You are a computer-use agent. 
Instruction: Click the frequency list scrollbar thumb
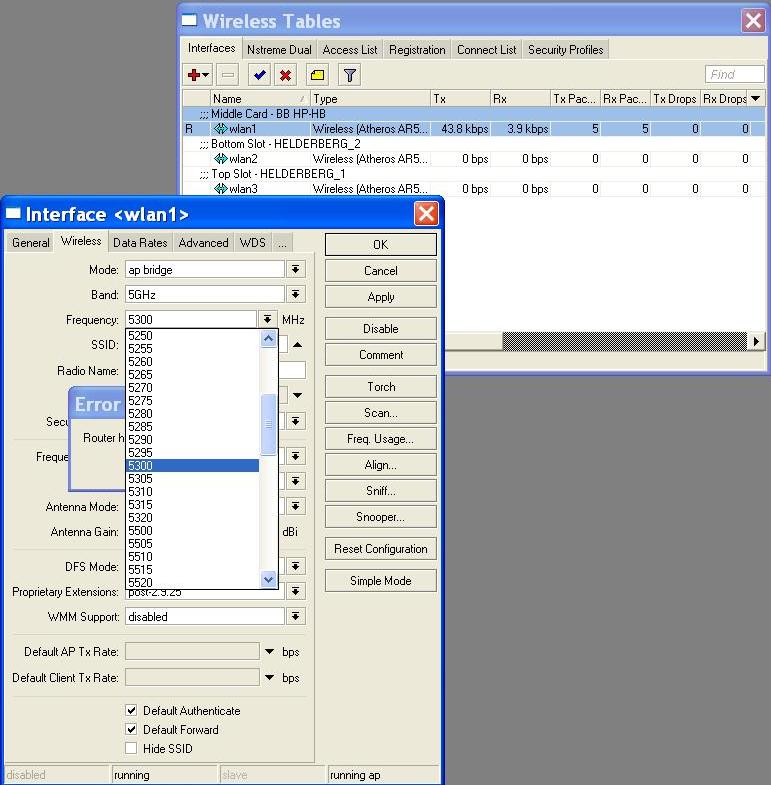pyautogui.click(x=268, y=425)
